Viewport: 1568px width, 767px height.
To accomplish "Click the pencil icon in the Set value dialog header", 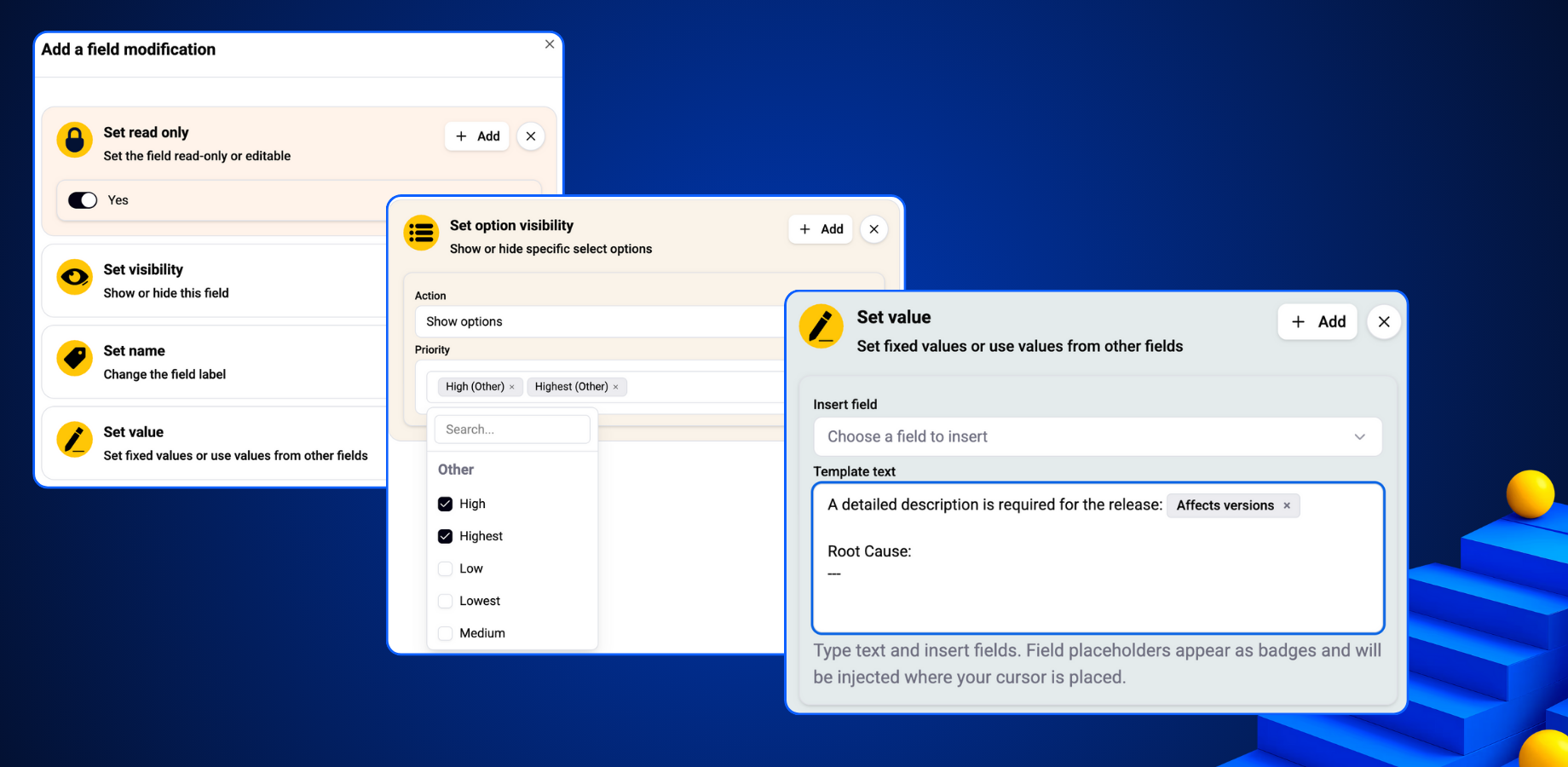I will pyautogui.click(x=821, y=326).
